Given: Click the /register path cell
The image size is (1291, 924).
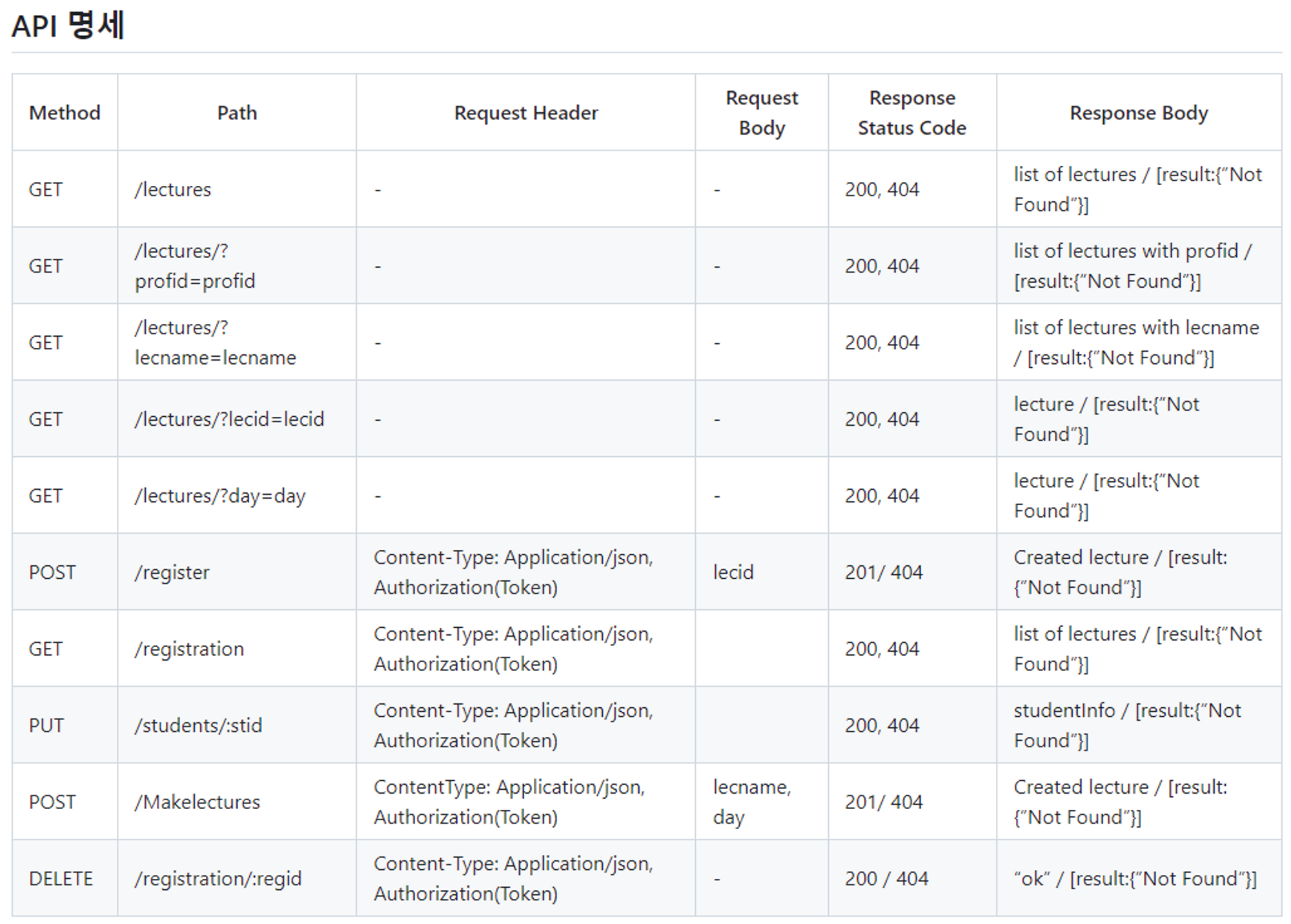Looking at the screenshot, I should click(x=172, y=572).
